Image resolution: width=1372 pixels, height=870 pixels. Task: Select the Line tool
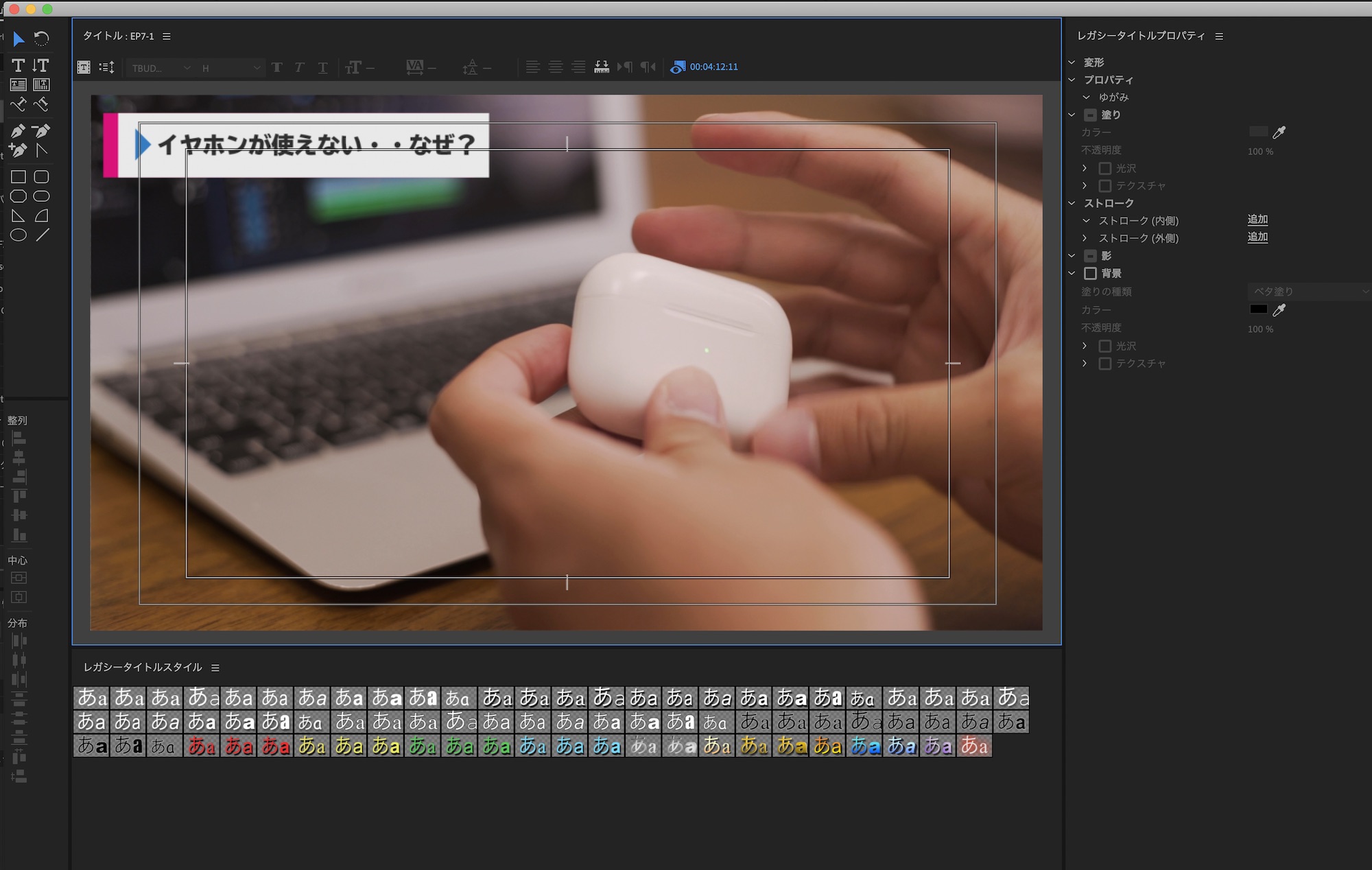pyautogui.click(x=42, y=235)
